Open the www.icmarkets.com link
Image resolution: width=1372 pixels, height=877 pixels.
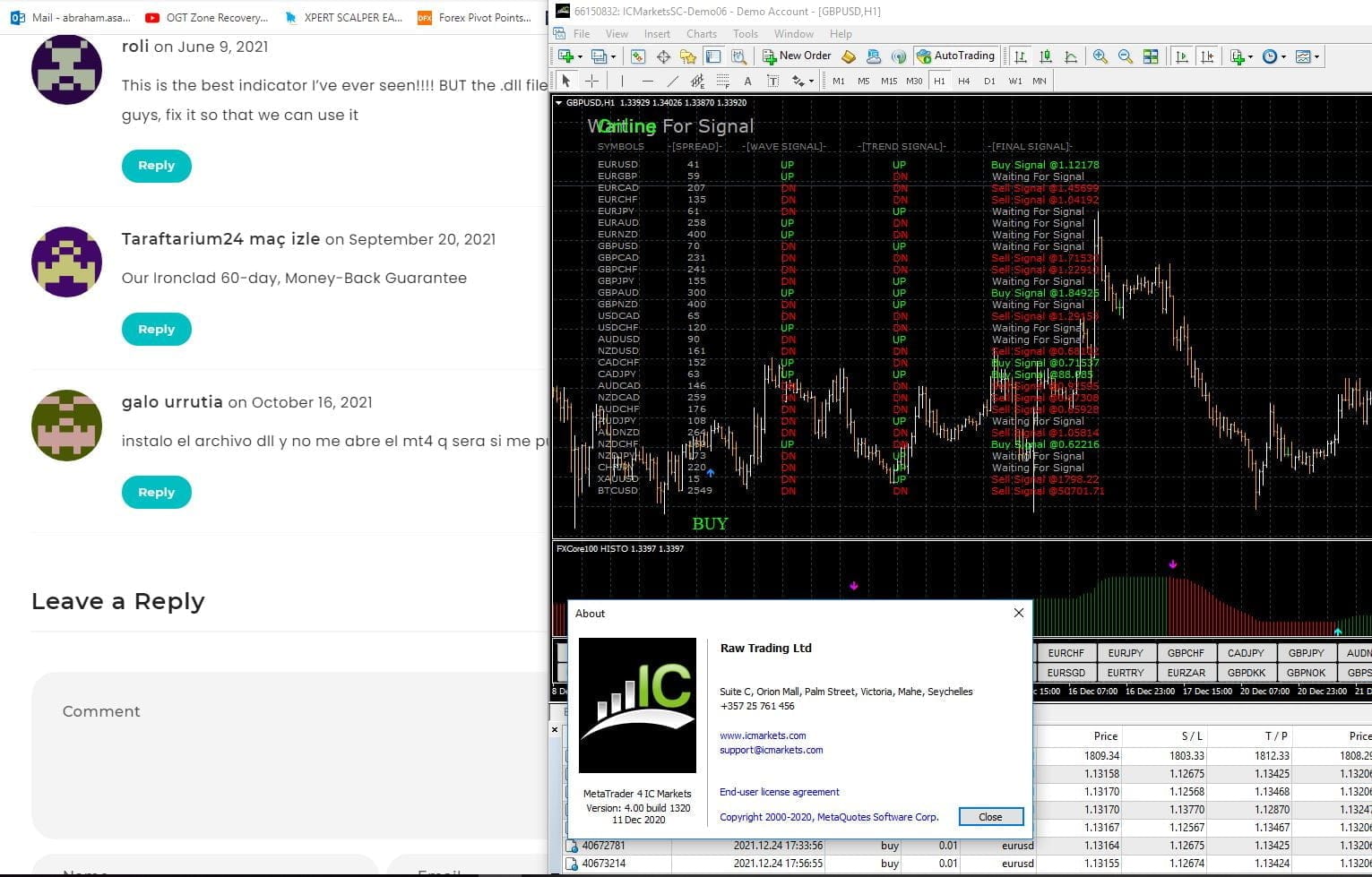[x=763, y=735]
